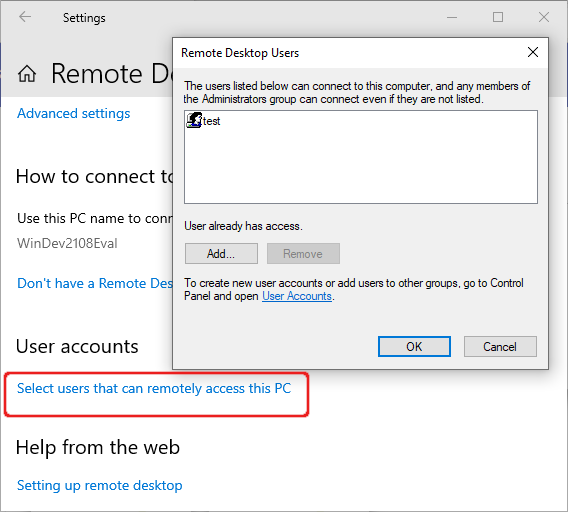Close the Remote Desktop Users dialog

coord(532,52)
